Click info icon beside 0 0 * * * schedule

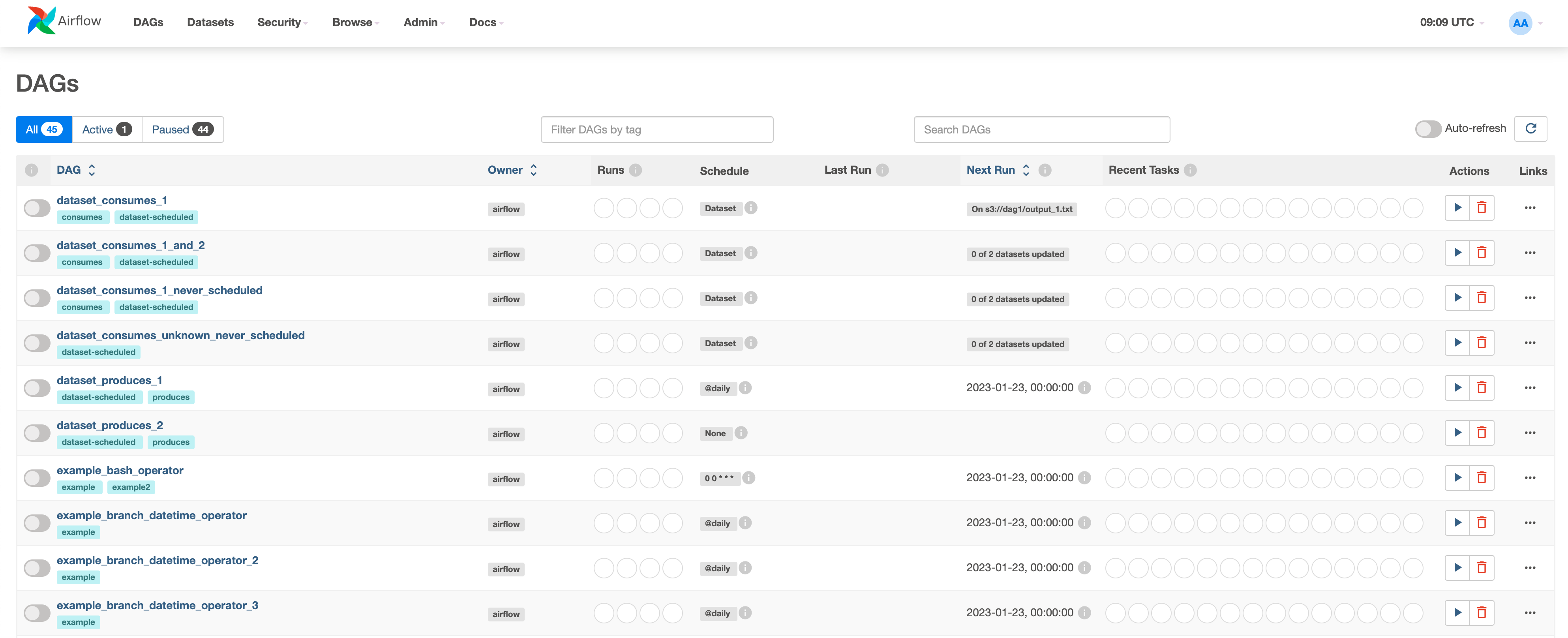coord(749,478)
